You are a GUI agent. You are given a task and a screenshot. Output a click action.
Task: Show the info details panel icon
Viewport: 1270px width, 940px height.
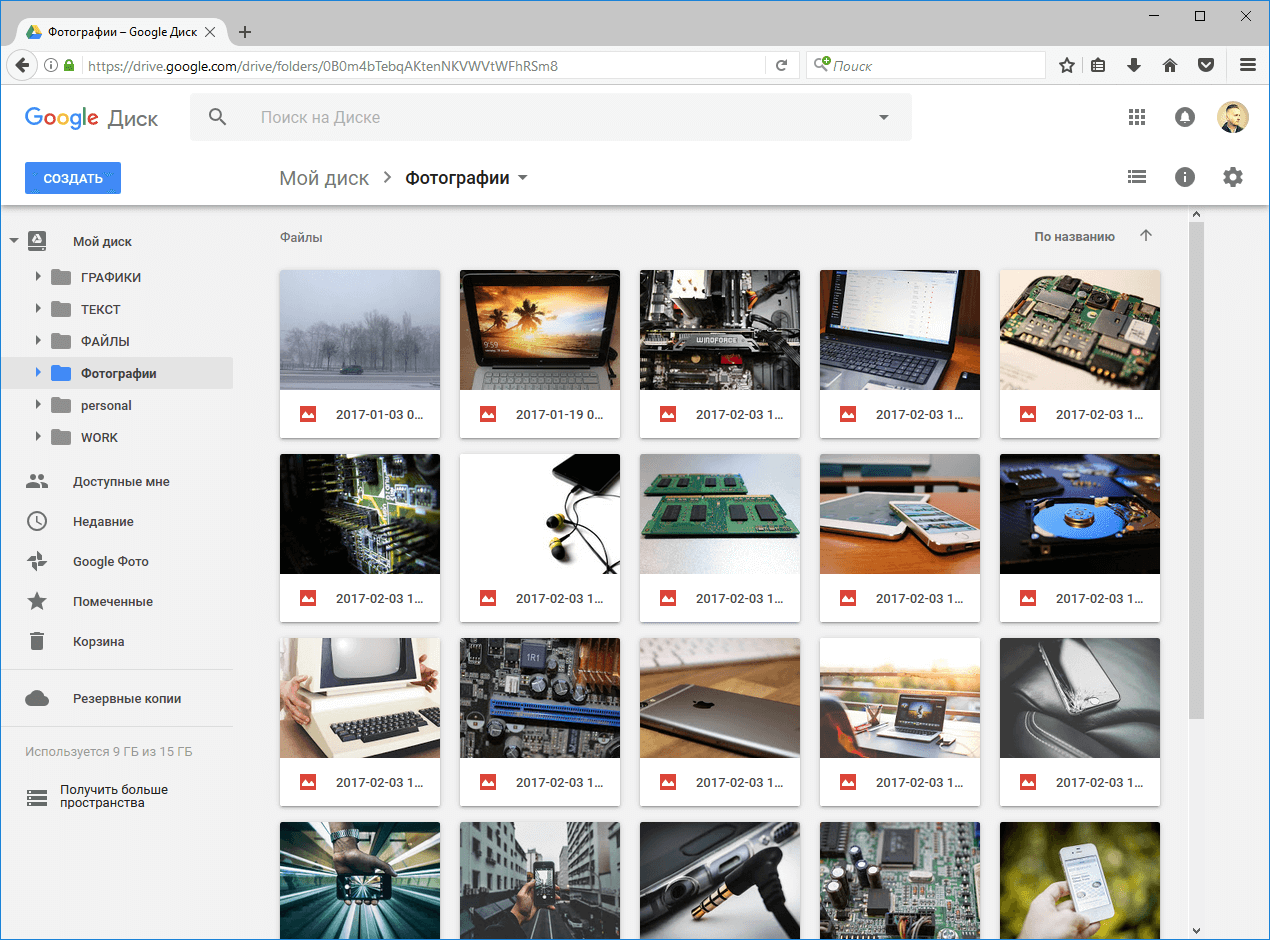tap(1185, 177)
